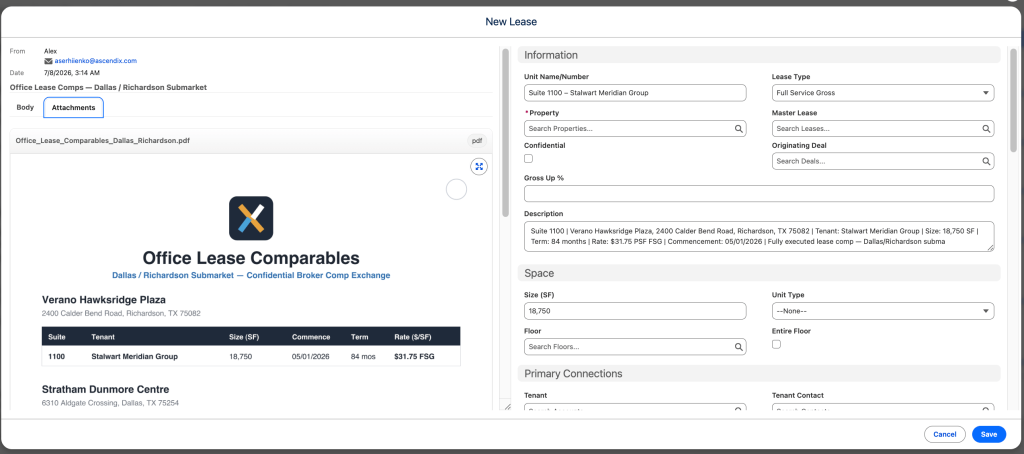
Task: Click the 6310 Aldgate Crossing address text
Action: pyautogui.click(x=110, y=403)
